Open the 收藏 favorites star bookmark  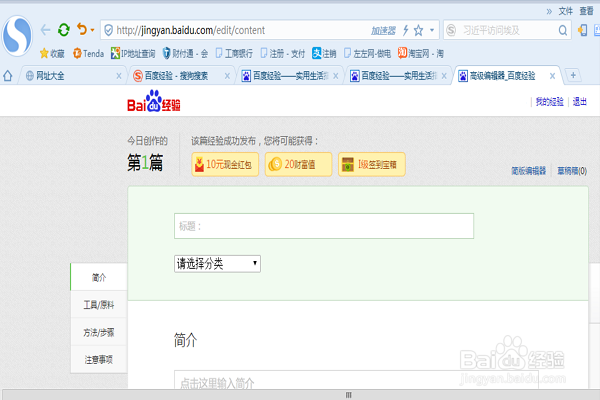52,54
